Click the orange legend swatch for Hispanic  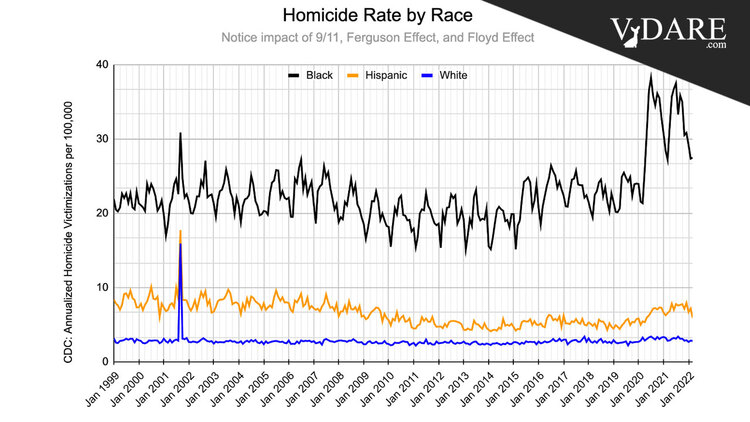(x=353, y=76)
